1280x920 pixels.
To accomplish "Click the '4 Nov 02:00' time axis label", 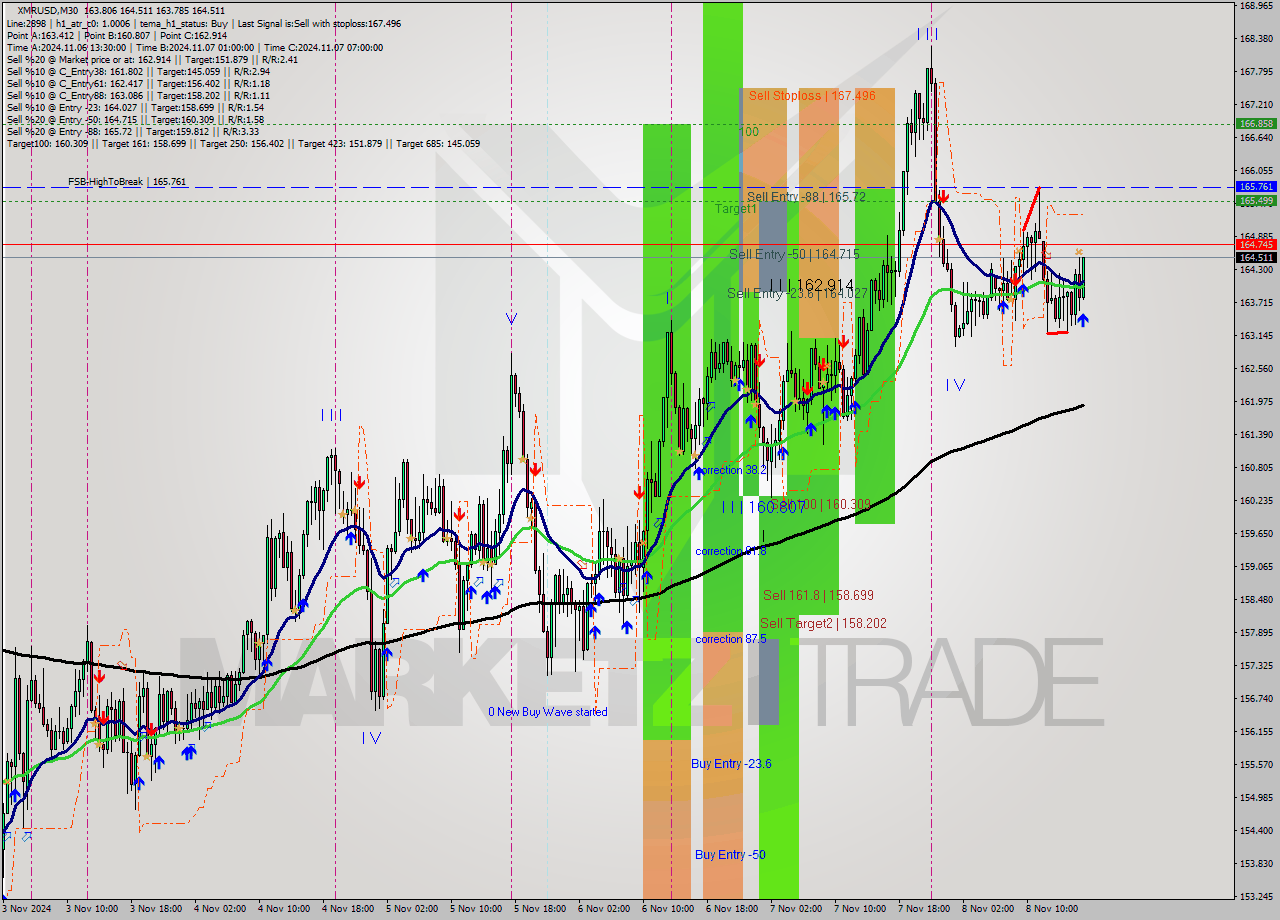I will (x=221, y=909).
